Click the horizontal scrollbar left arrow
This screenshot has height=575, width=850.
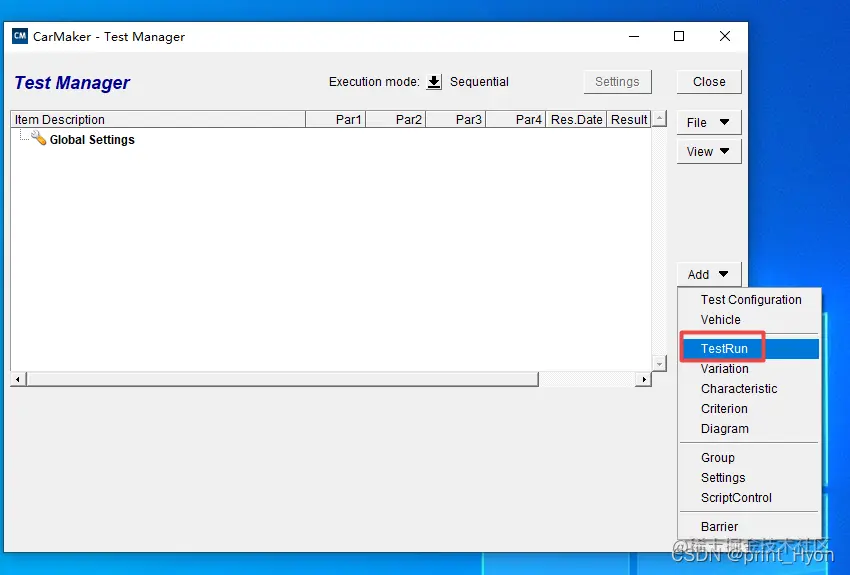click(18, 379)
